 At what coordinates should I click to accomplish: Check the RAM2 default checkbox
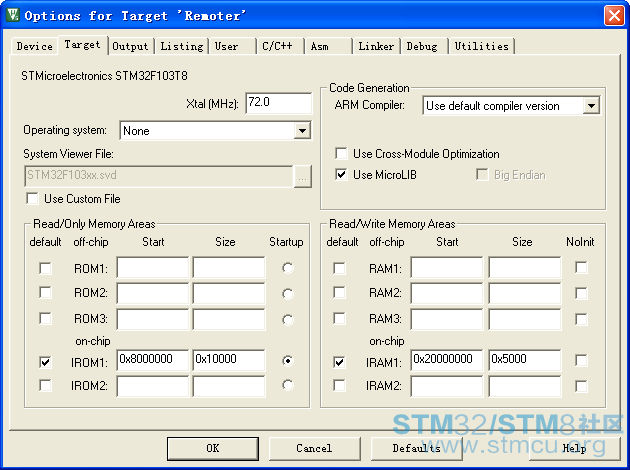340,292
